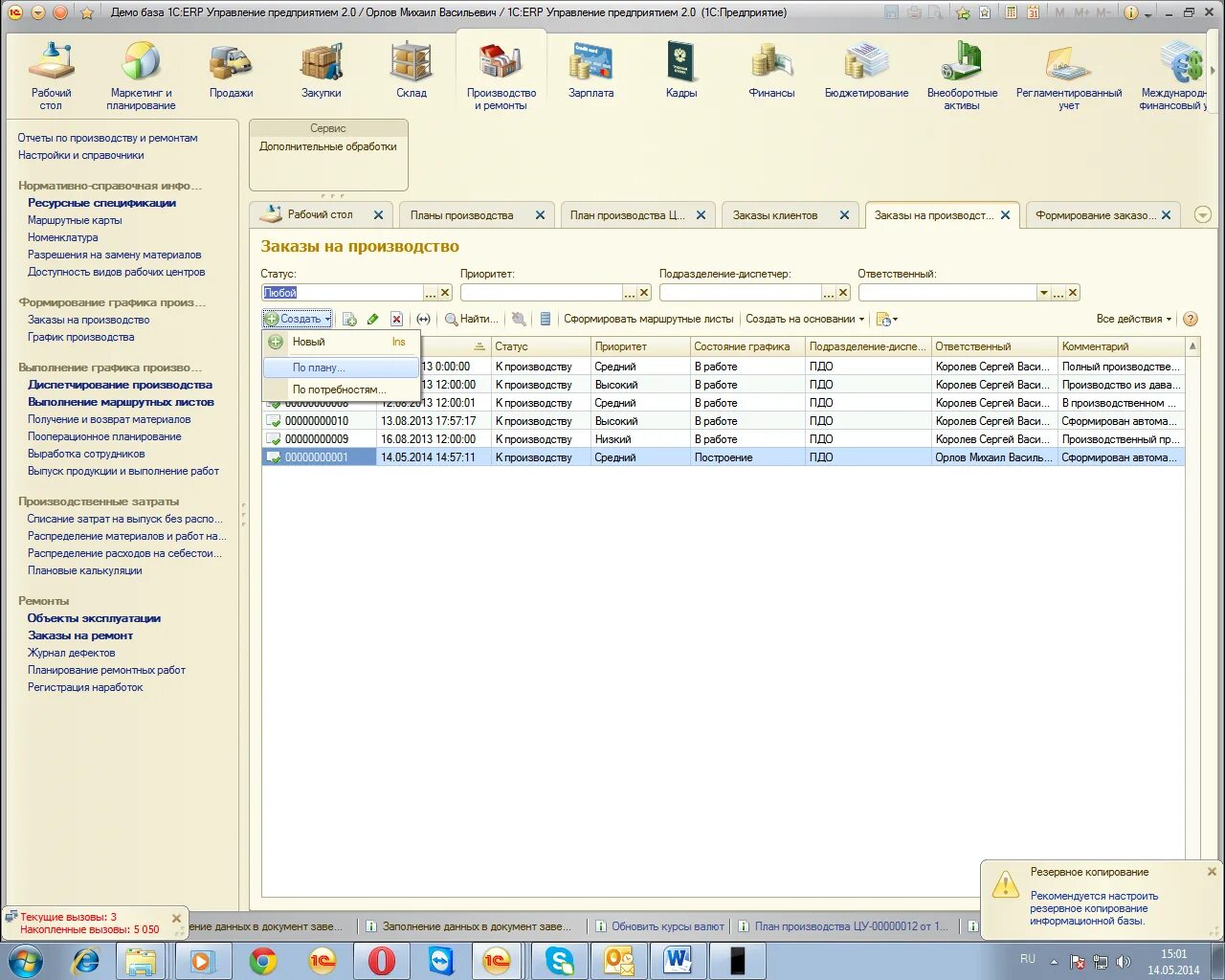Click the cancel search icon
This screenshot has width=1225, height=980.
pos(519,320)
